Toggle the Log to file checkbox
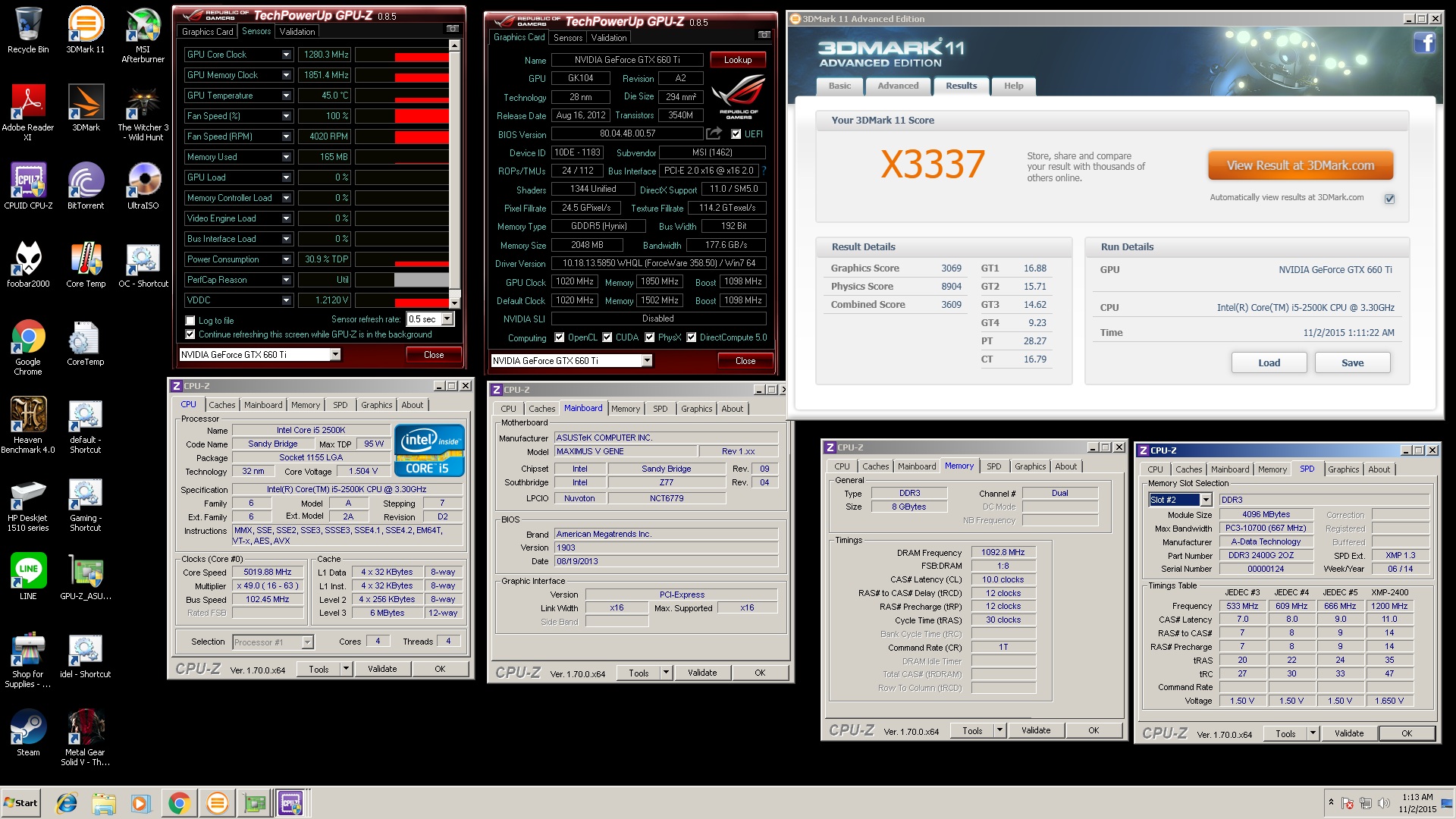 click(190, 321)
